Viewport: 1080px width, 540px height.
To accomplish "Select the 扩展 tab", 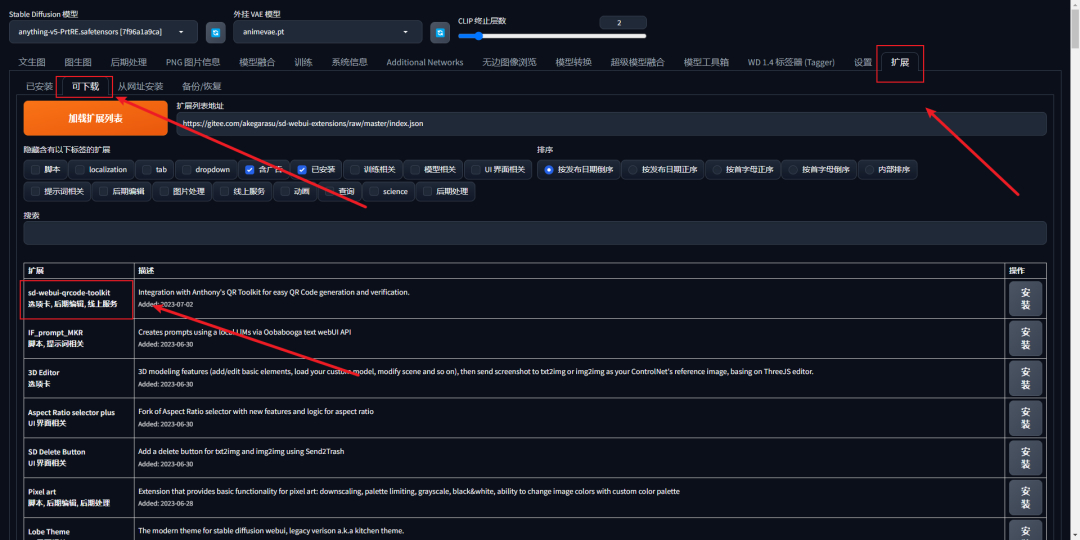I will pyautogui.click(x=900, y=62).
